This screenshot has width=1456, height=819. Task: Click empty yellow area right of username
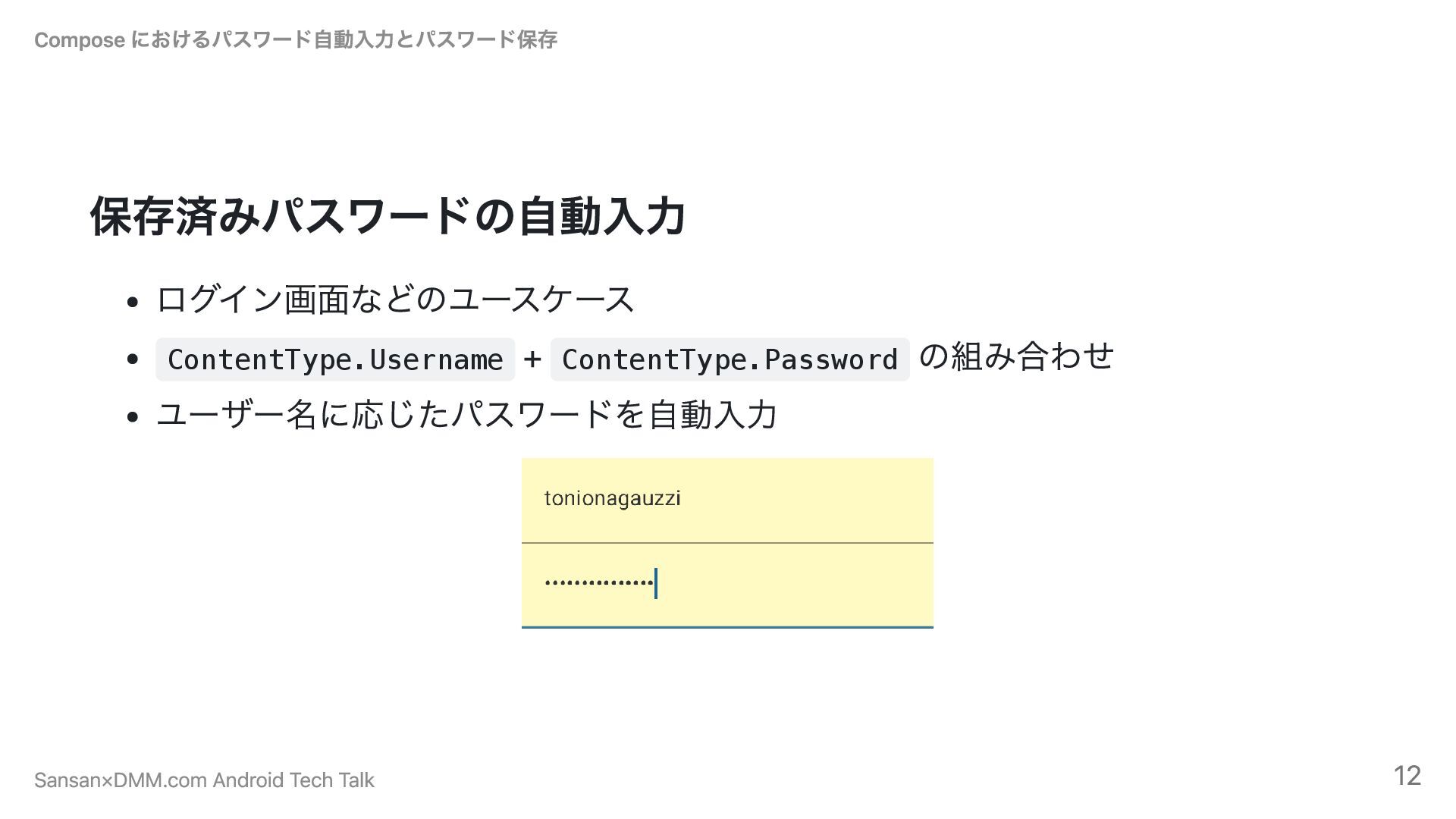(x=808, y=500)
